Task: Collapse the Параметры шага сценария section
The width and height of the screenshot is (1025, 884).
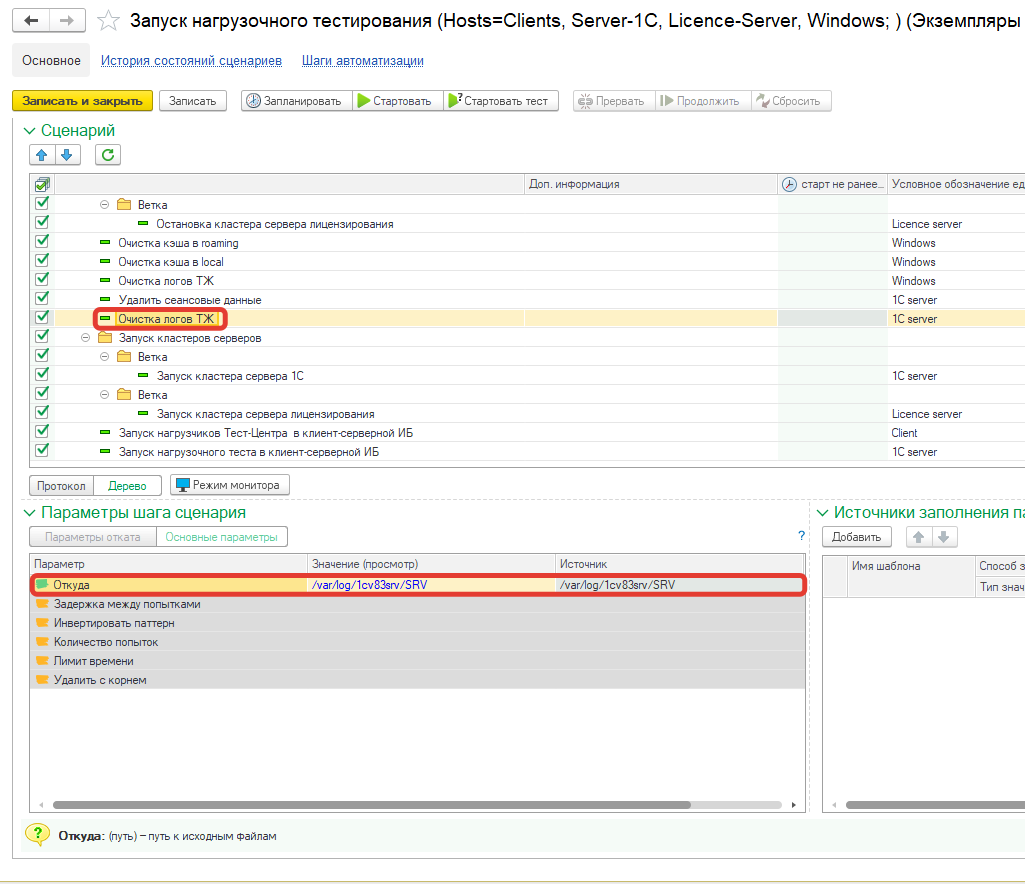Action: (29, 513)
